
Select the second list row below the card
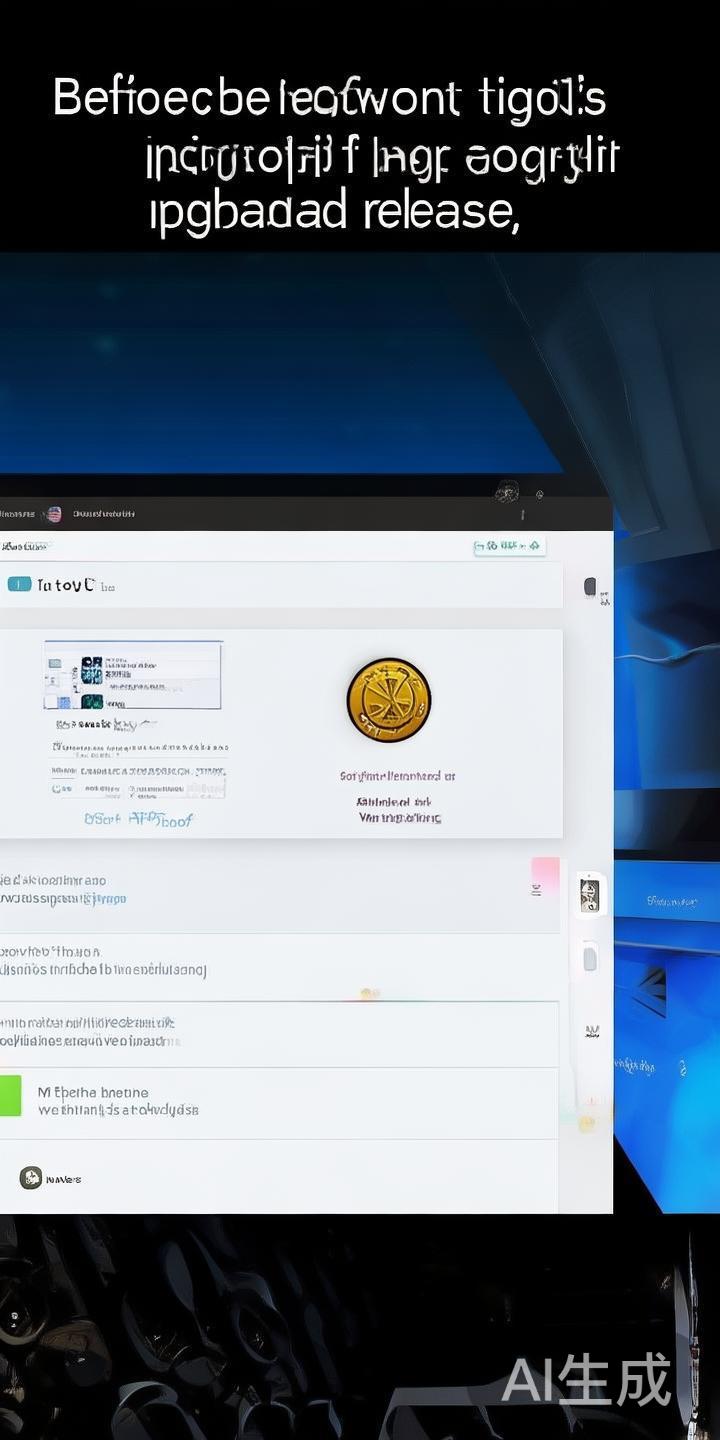pyautogui.click(x=278, y=961)
